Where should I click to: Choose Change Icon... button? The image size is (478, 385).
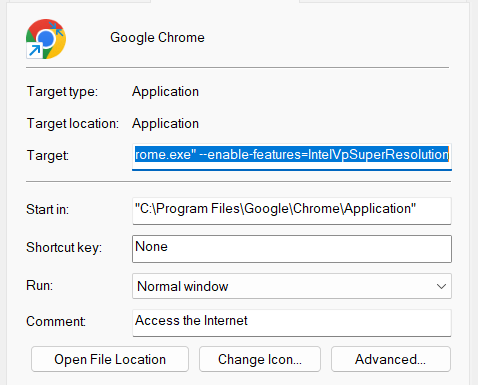(260, 359)
